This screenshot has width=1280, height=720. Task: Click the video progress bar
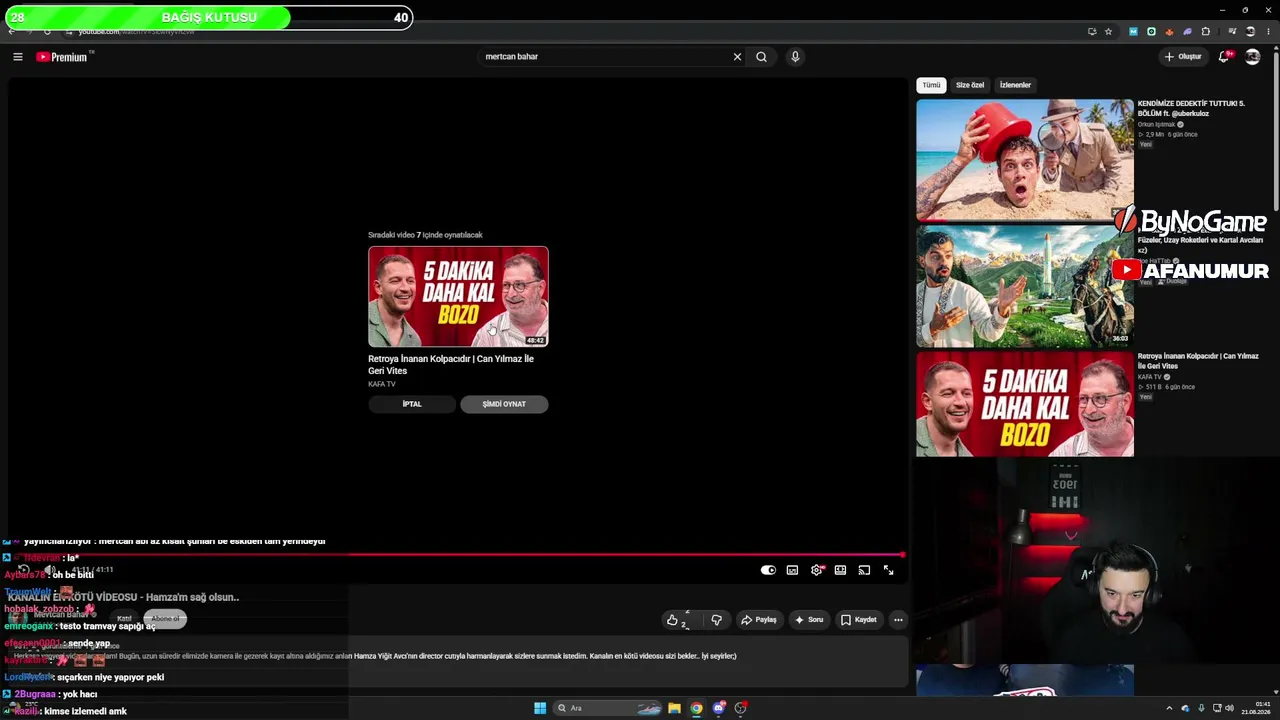[x=457, y=554]
